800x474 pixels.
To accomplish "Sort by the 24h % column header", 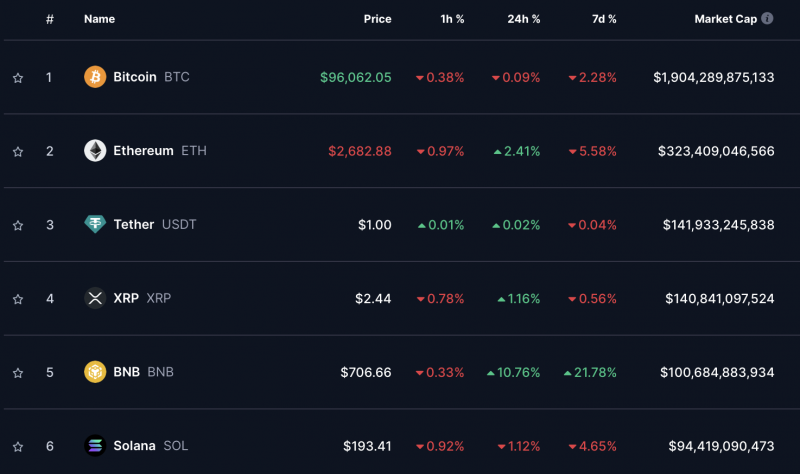I will (x=523, y=19).
